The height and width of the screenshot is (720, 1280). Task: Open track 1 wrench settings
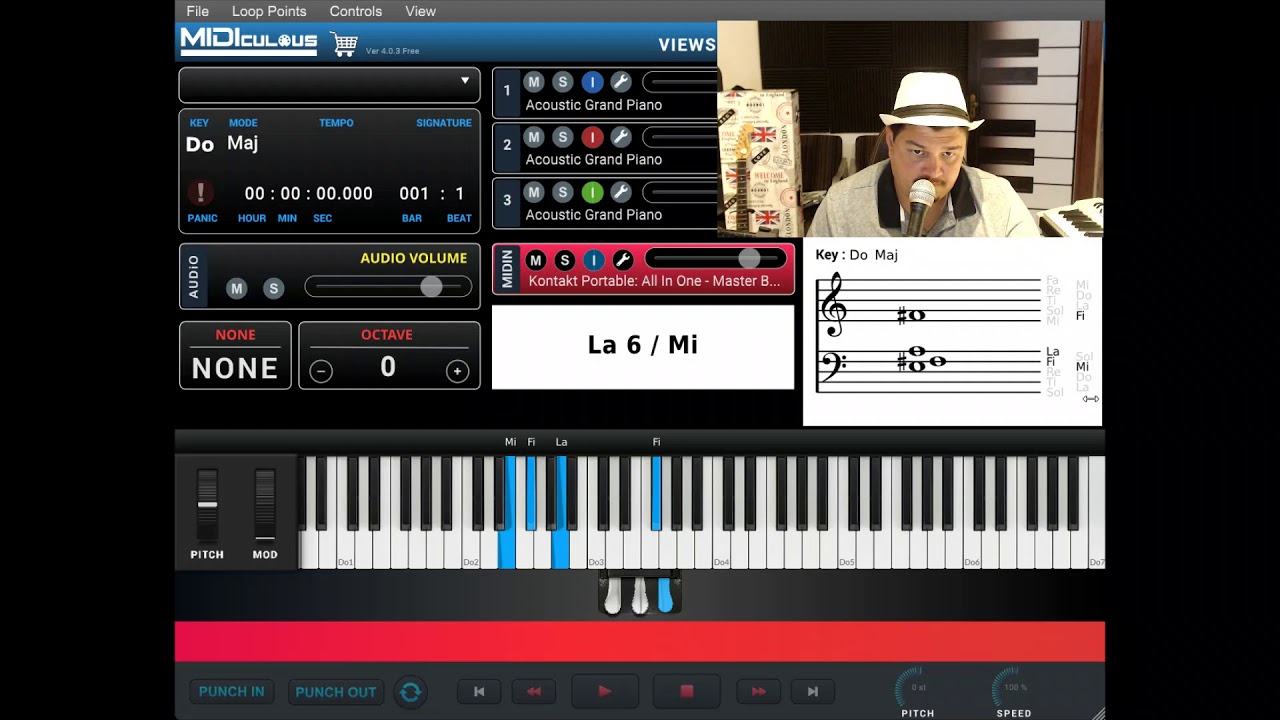[x=620, y=82]
